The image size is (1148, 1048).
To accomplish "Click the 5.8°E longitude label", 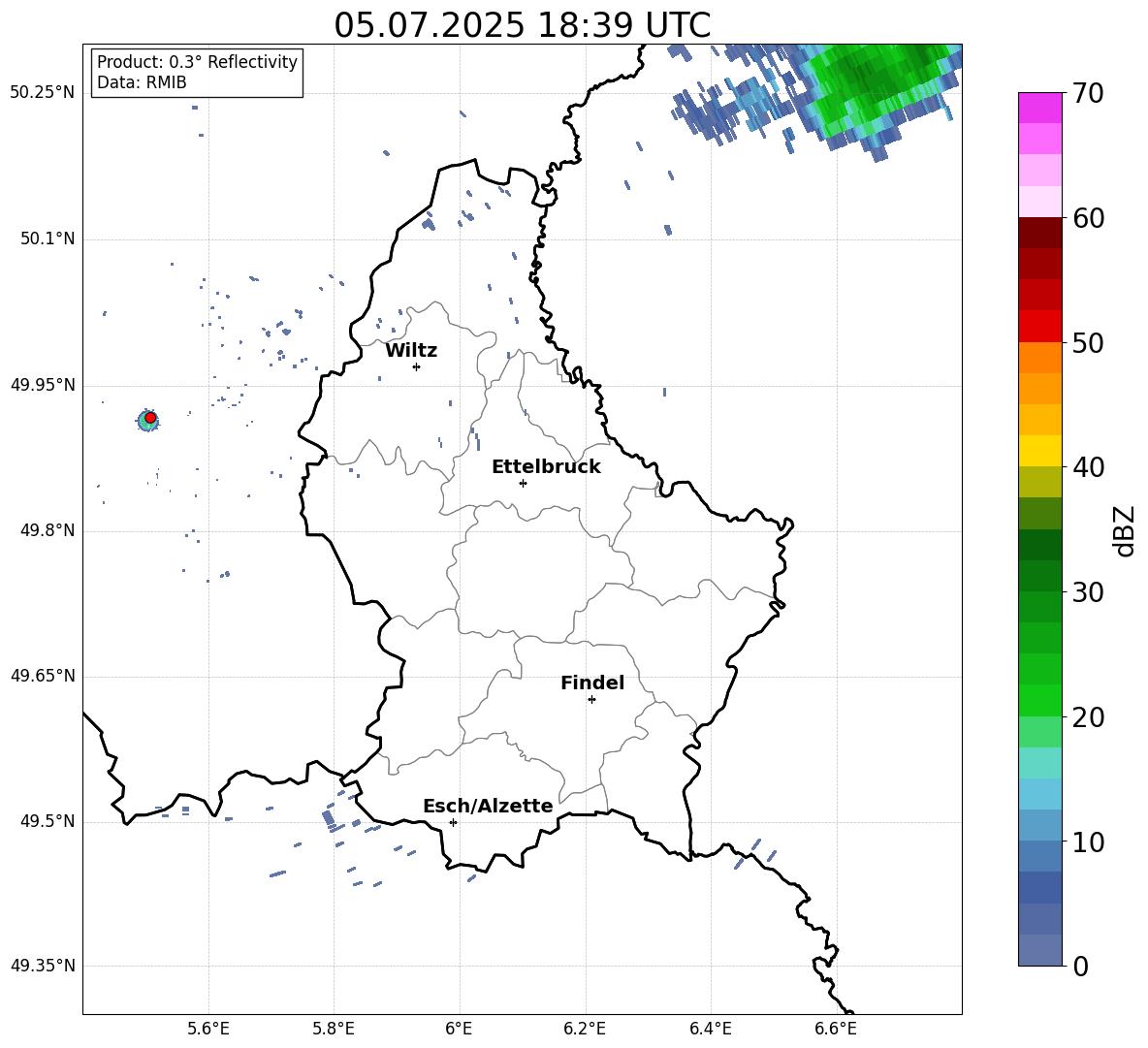I will pos(334,1029).
